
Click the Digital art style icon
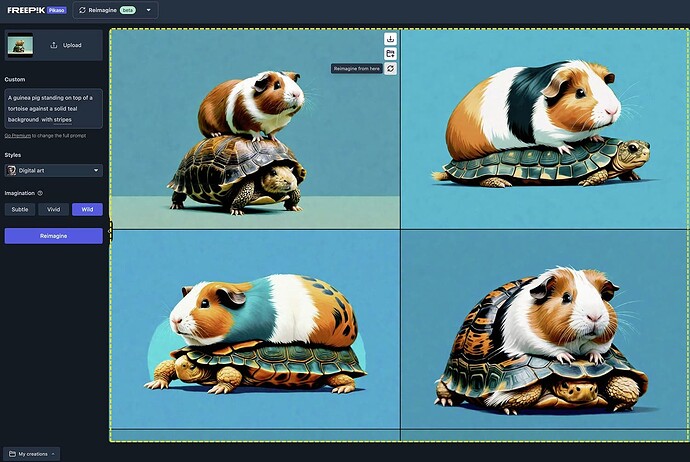[x=12, y=171]
